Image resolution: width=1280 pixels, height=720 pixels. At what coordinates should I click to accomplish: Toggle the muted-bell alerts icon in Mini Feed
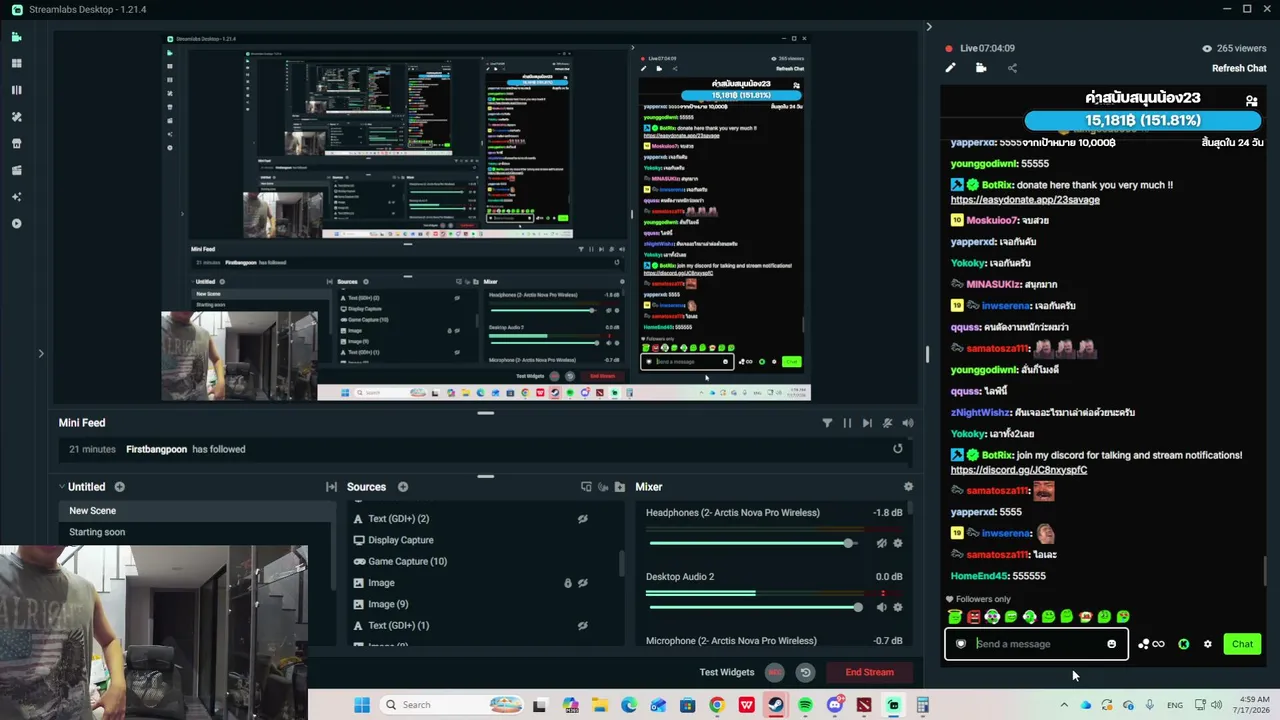coord(887,423)
